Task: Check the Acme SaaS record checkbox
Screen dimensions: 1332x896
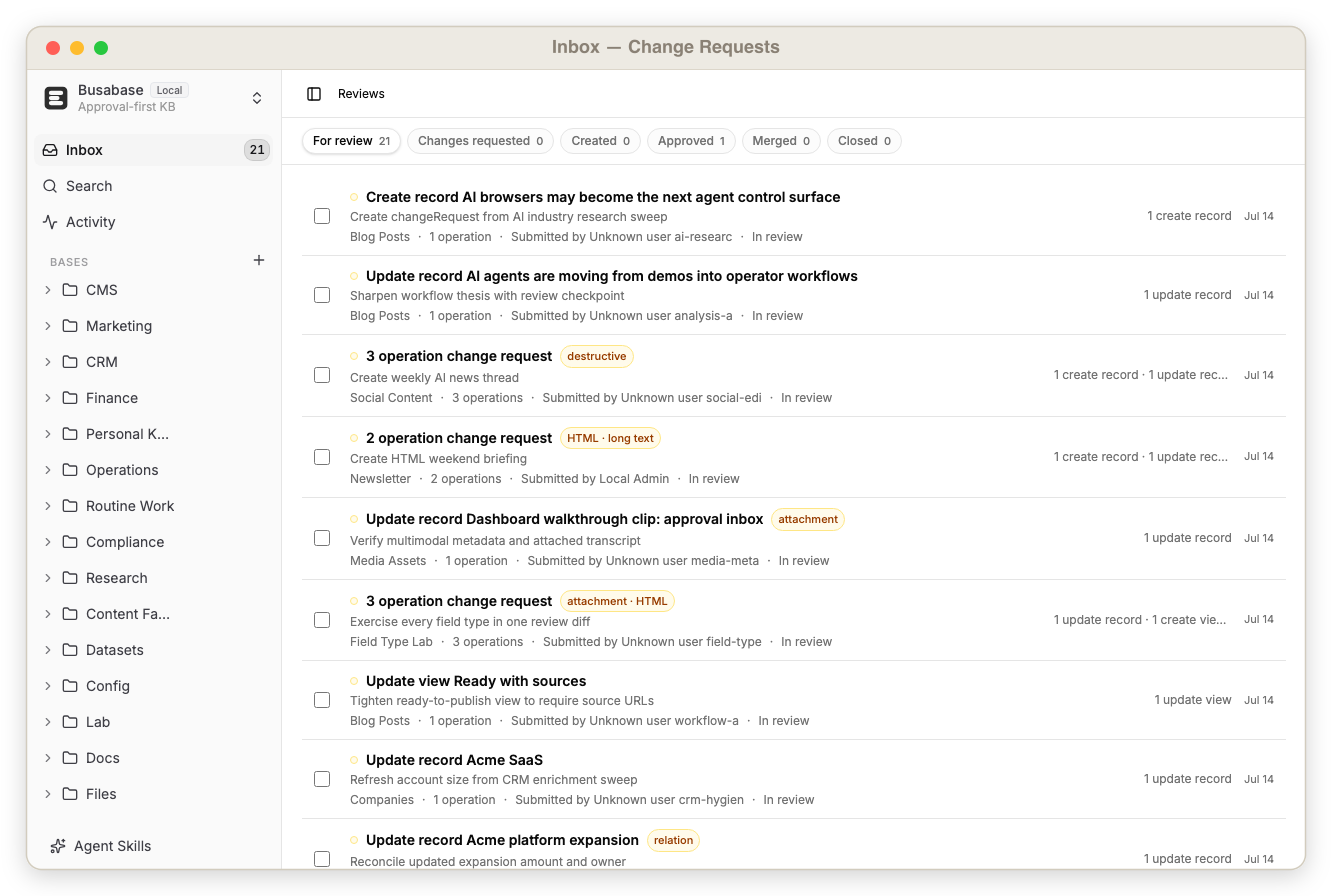Action: [x=322, y=779]
